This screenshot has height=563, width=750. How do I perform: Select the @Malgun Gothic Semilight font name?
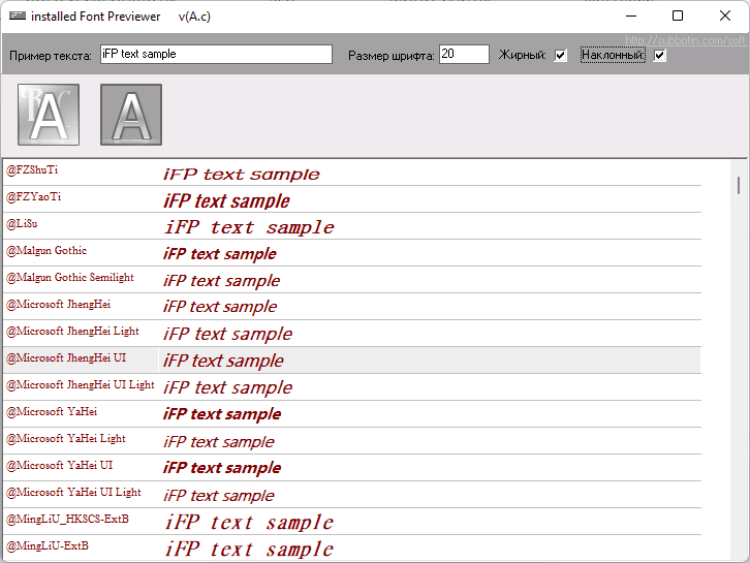coord(70,277)
